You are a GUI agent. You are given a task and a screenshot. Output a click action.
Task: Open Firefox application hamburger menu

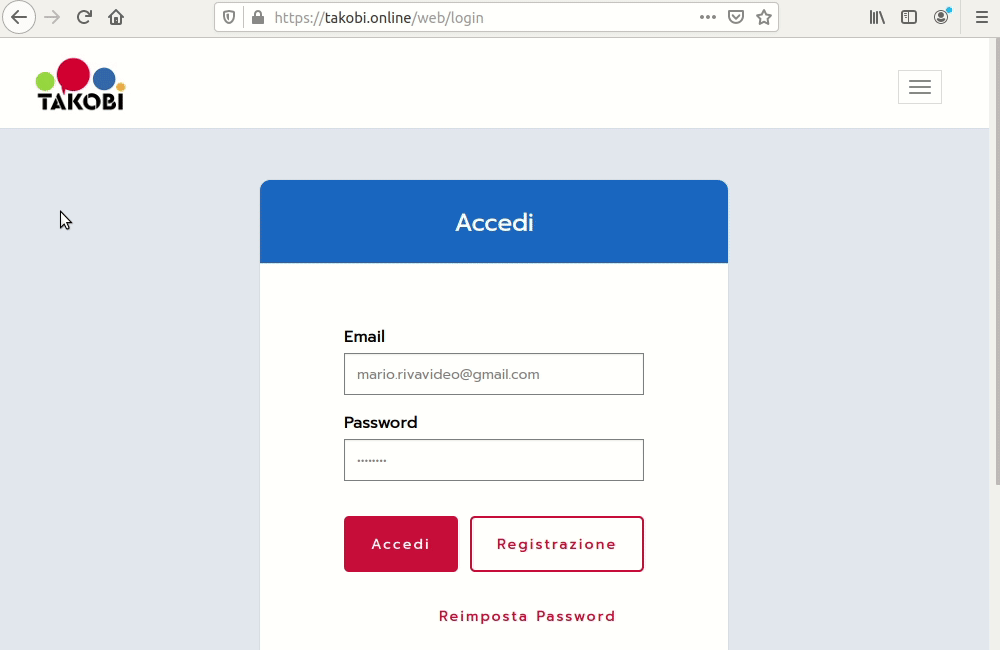[x=982, y=17]
